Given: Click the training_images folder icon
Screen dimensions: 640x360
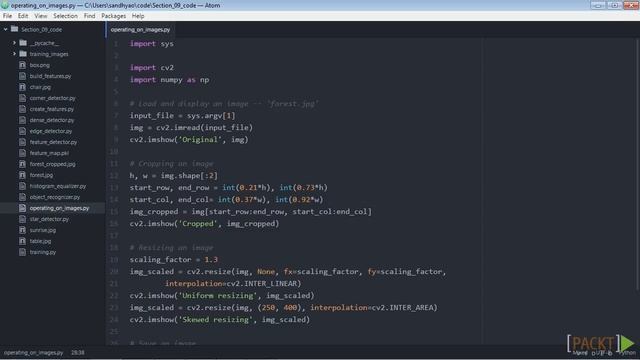Looking at the screenshot, I should [23, 54].
